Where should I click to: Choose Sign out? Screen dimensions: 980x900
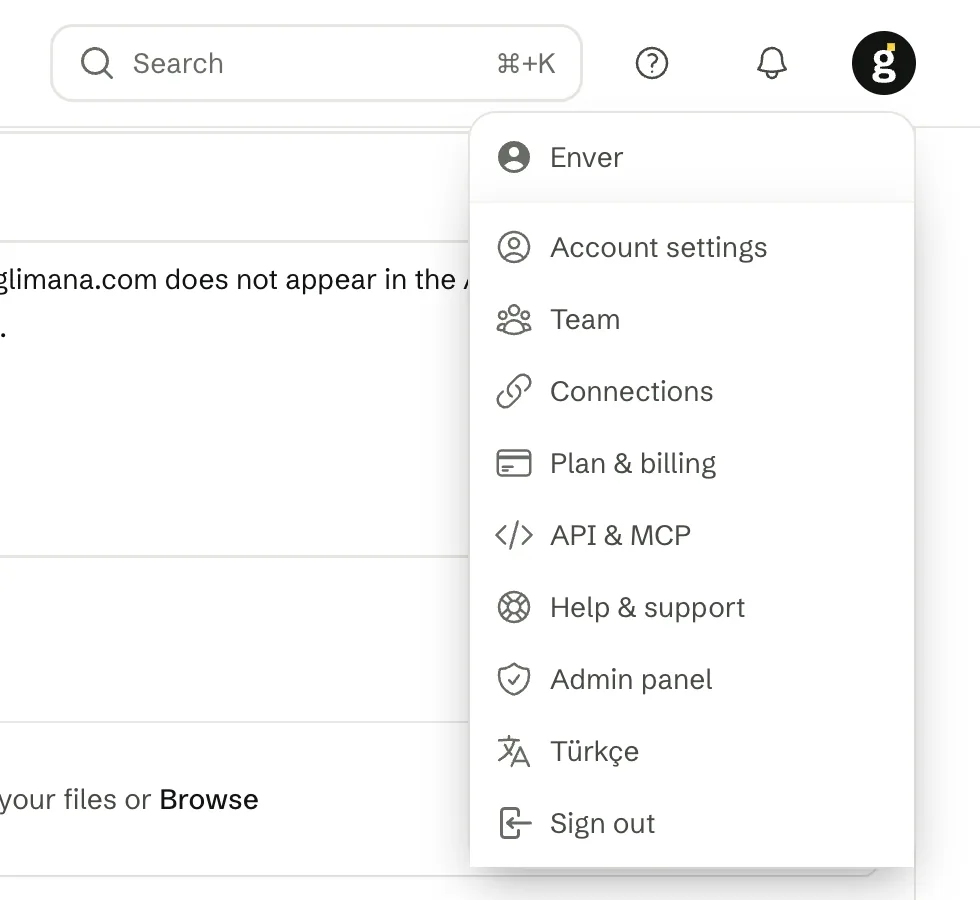(x=692, y=823)
